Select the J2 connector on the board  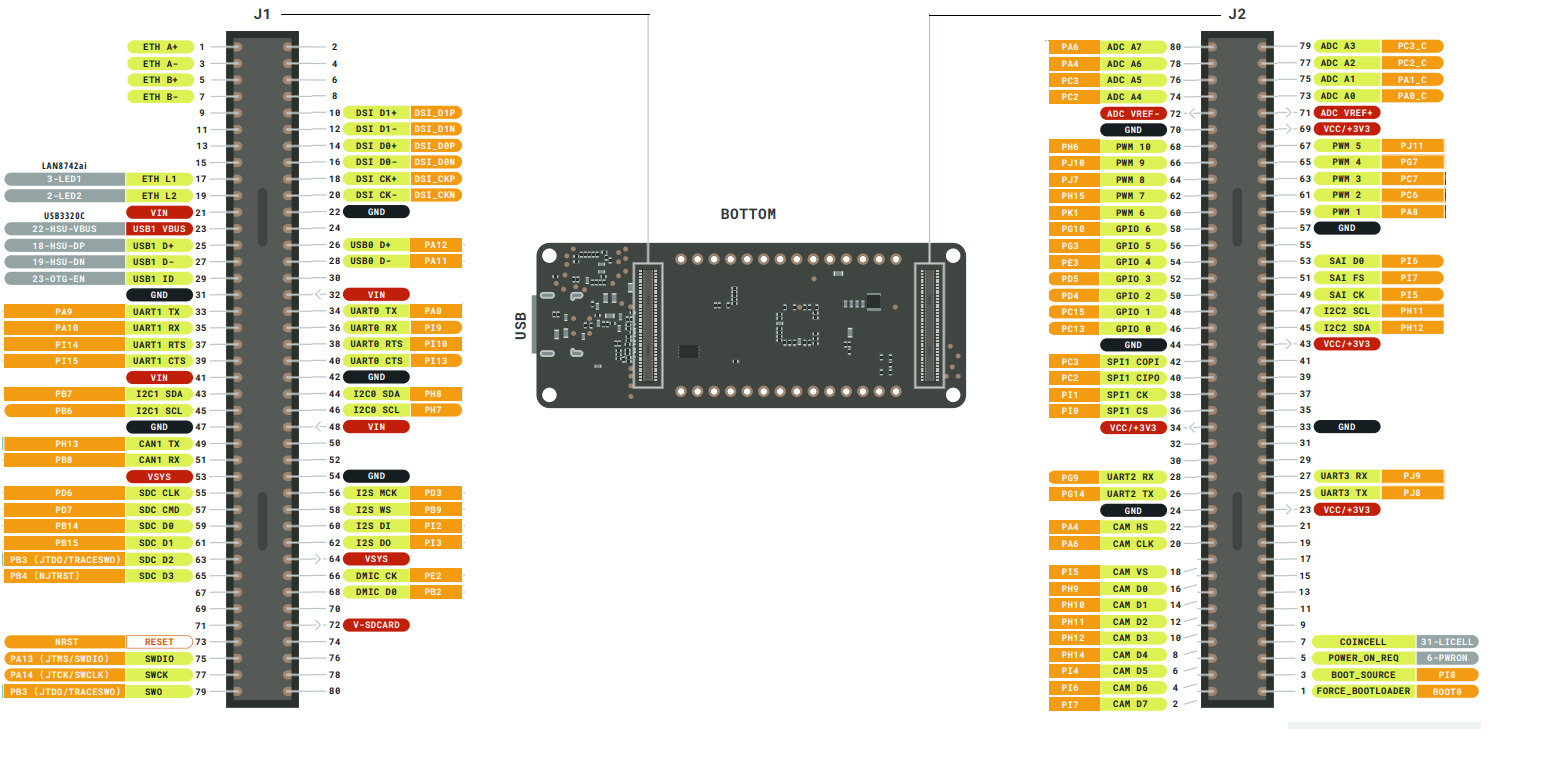coord(930,325)
